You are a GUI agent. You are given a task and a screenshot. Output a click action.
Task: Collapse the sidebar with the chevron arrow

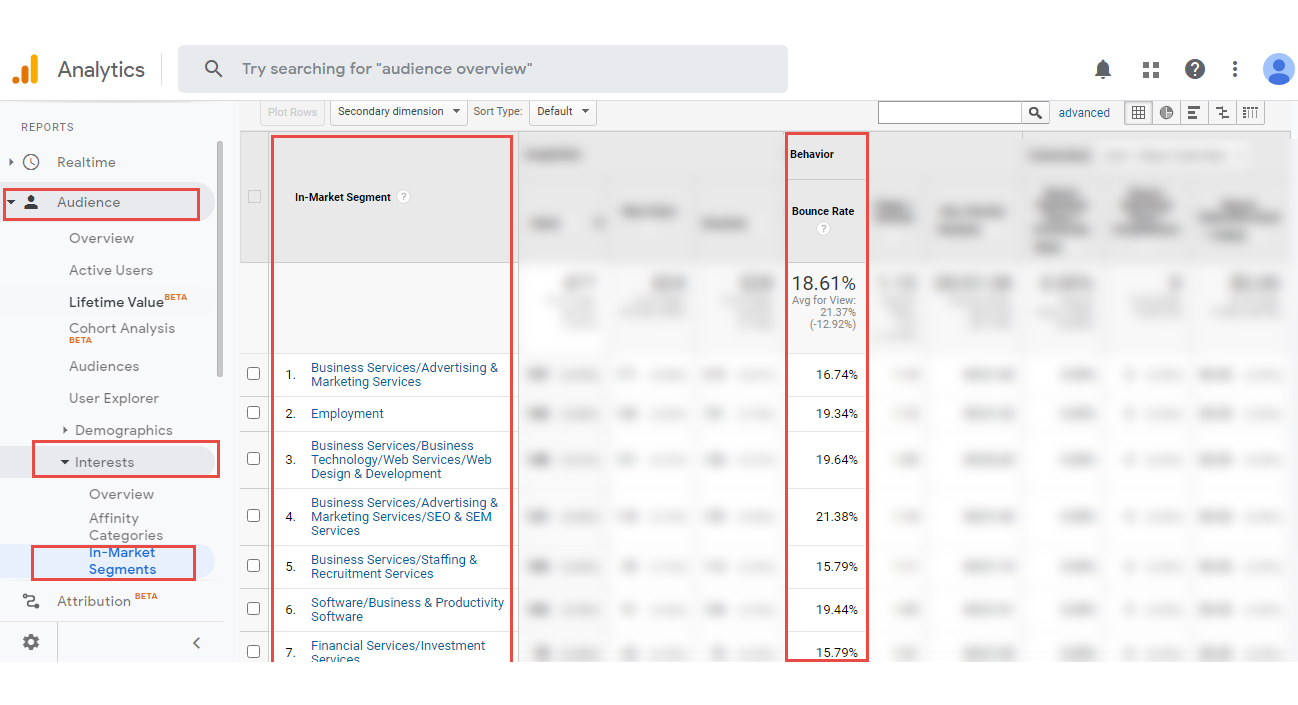[x=197, y=643]
